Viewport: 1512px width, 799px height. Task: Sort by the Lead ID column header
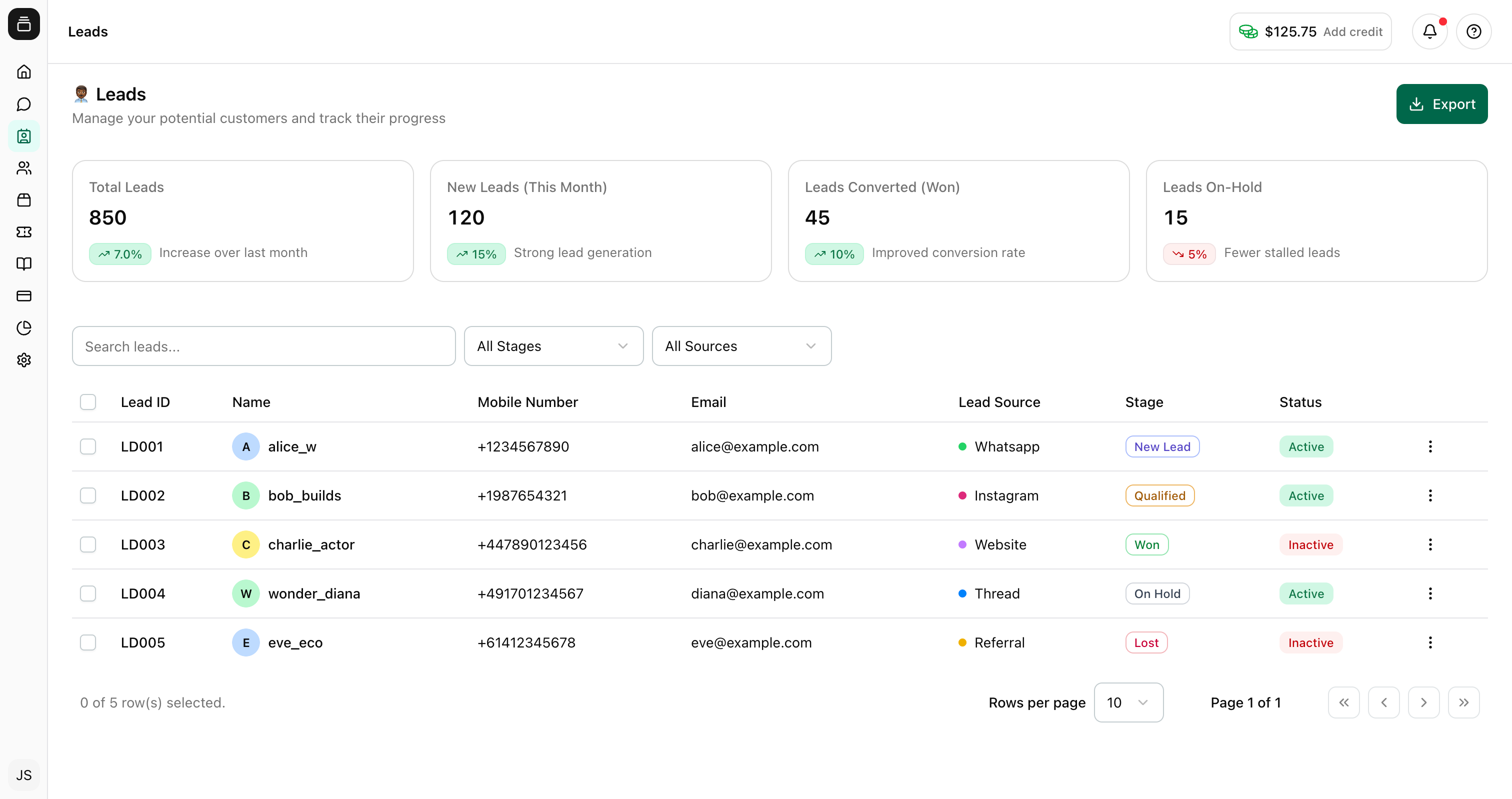145,402
